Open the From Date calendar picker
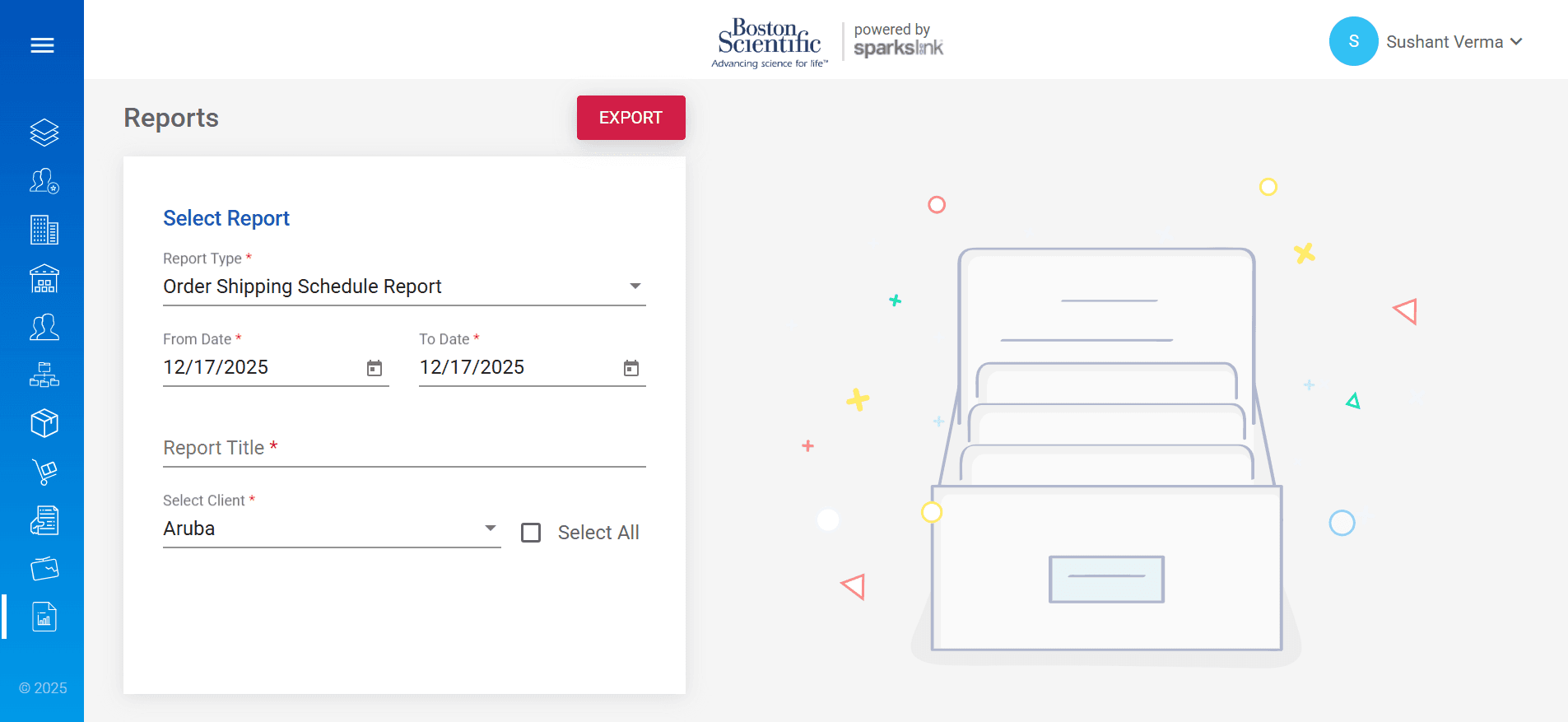The image size is (1568, 722). tap(375, 368)
